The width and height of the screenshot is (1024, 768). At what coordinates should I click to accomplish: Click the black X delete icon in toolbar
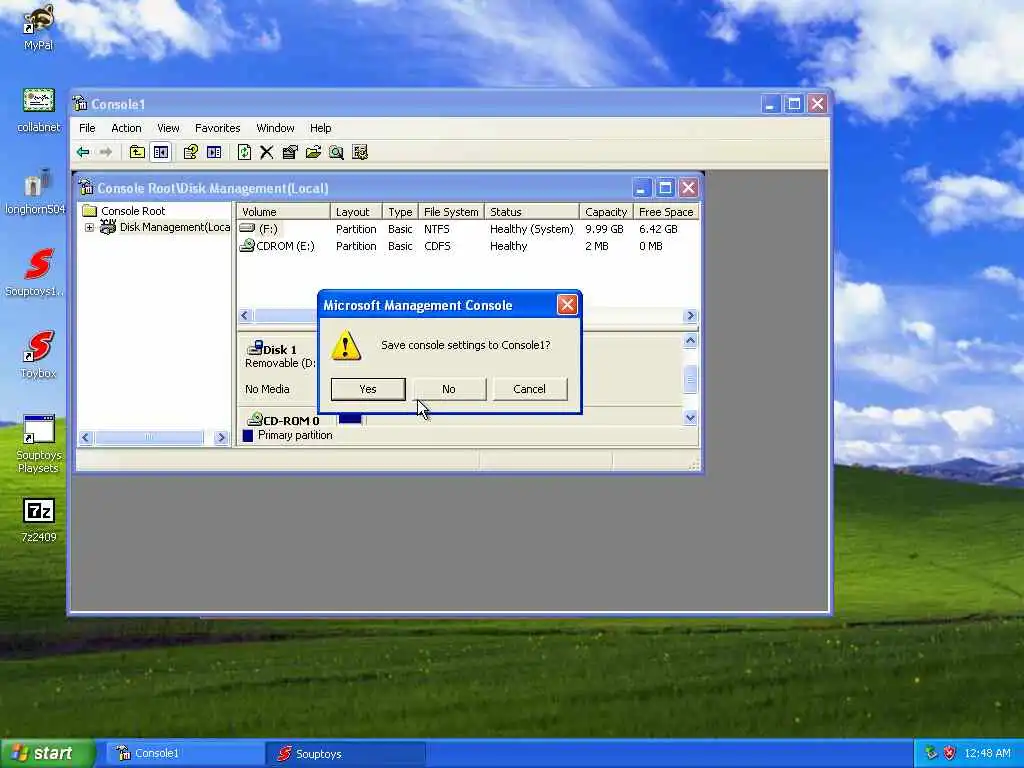[x=266, y=152]
